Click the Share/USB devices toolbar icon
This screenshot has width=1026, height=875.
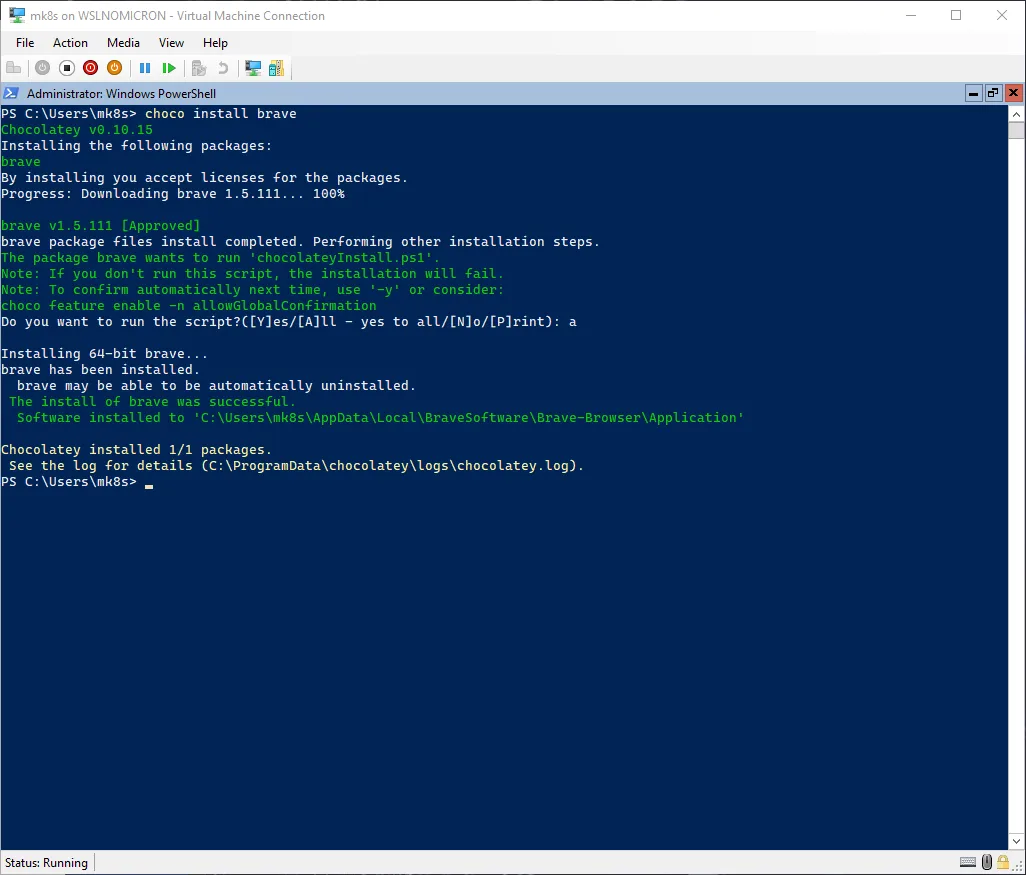(276, 68)
